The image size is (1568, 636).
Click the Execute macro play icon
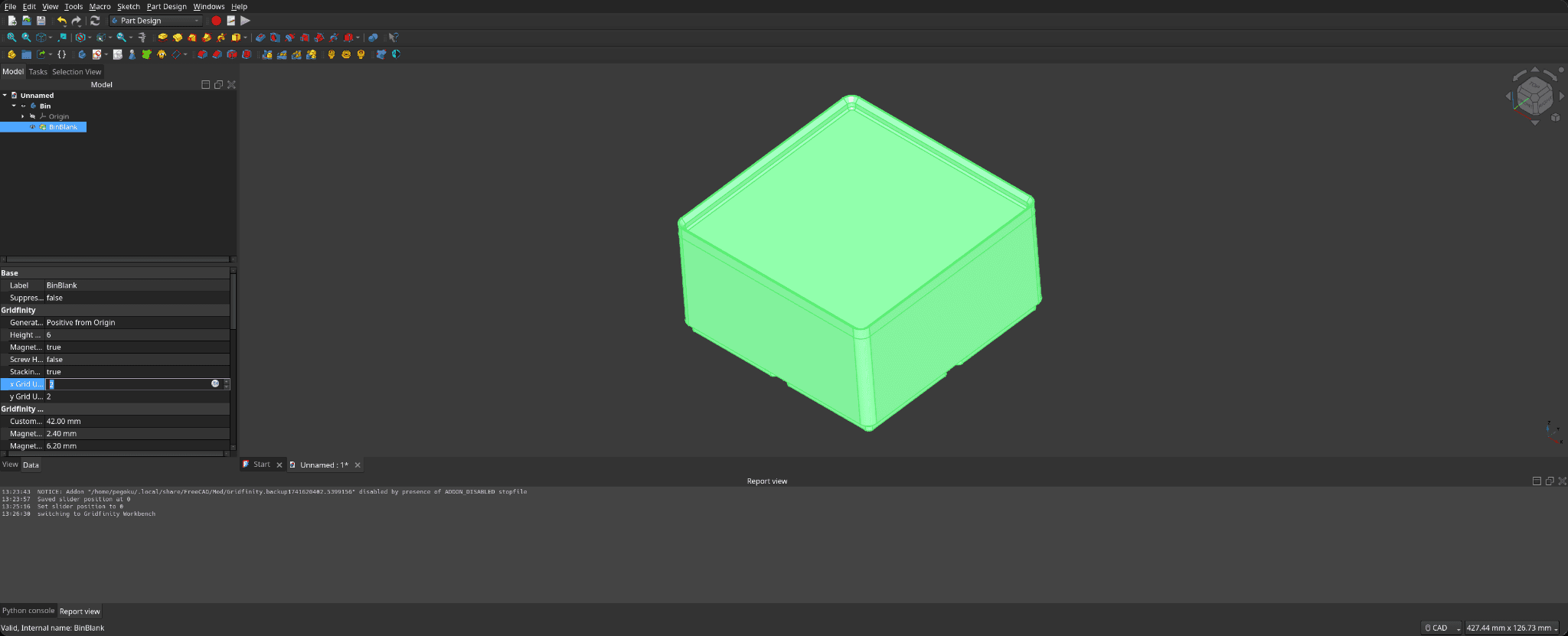246,21
